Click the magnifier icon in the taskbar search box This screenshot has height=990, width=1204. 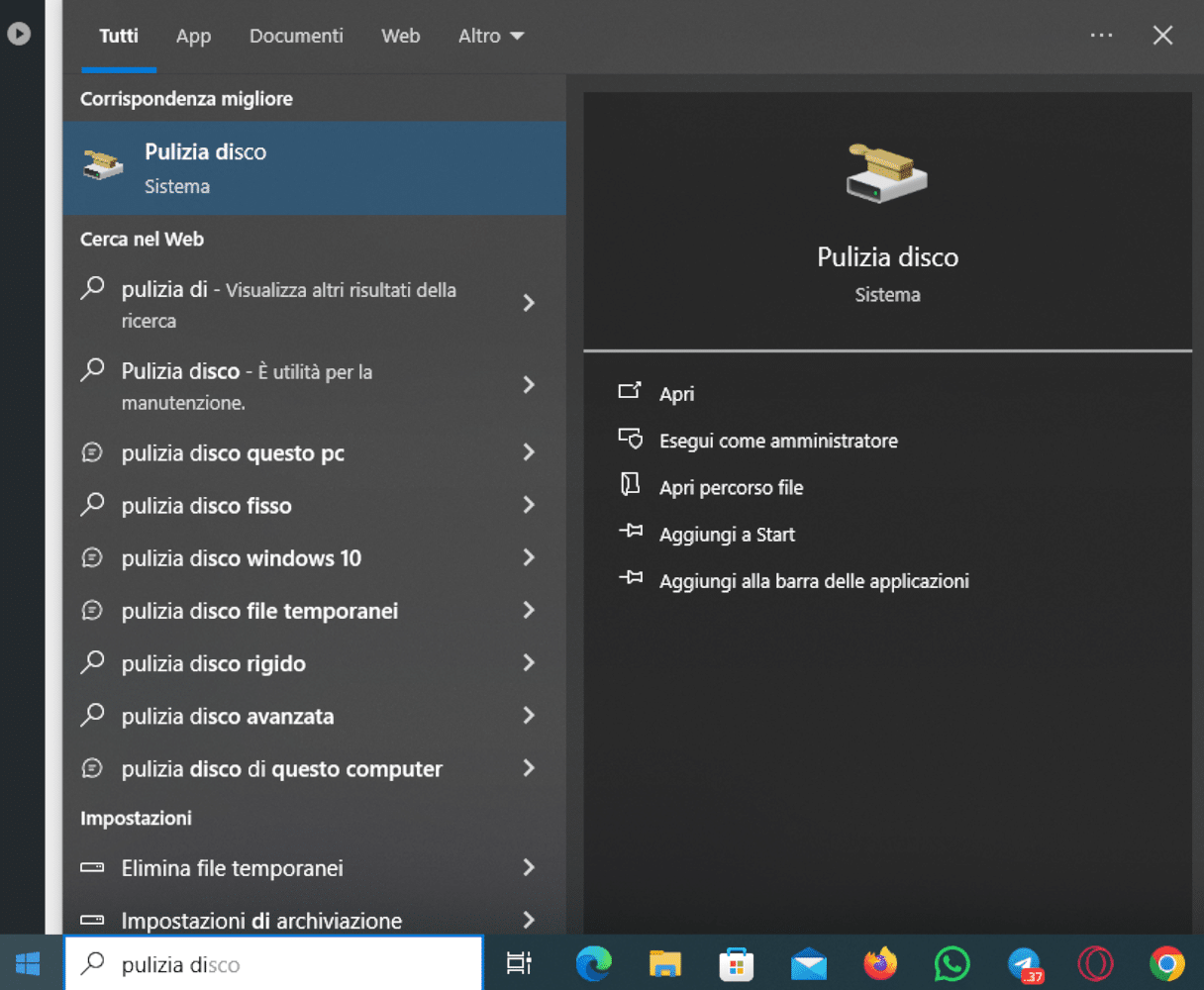pyautogui.click(x=92, y=962)
